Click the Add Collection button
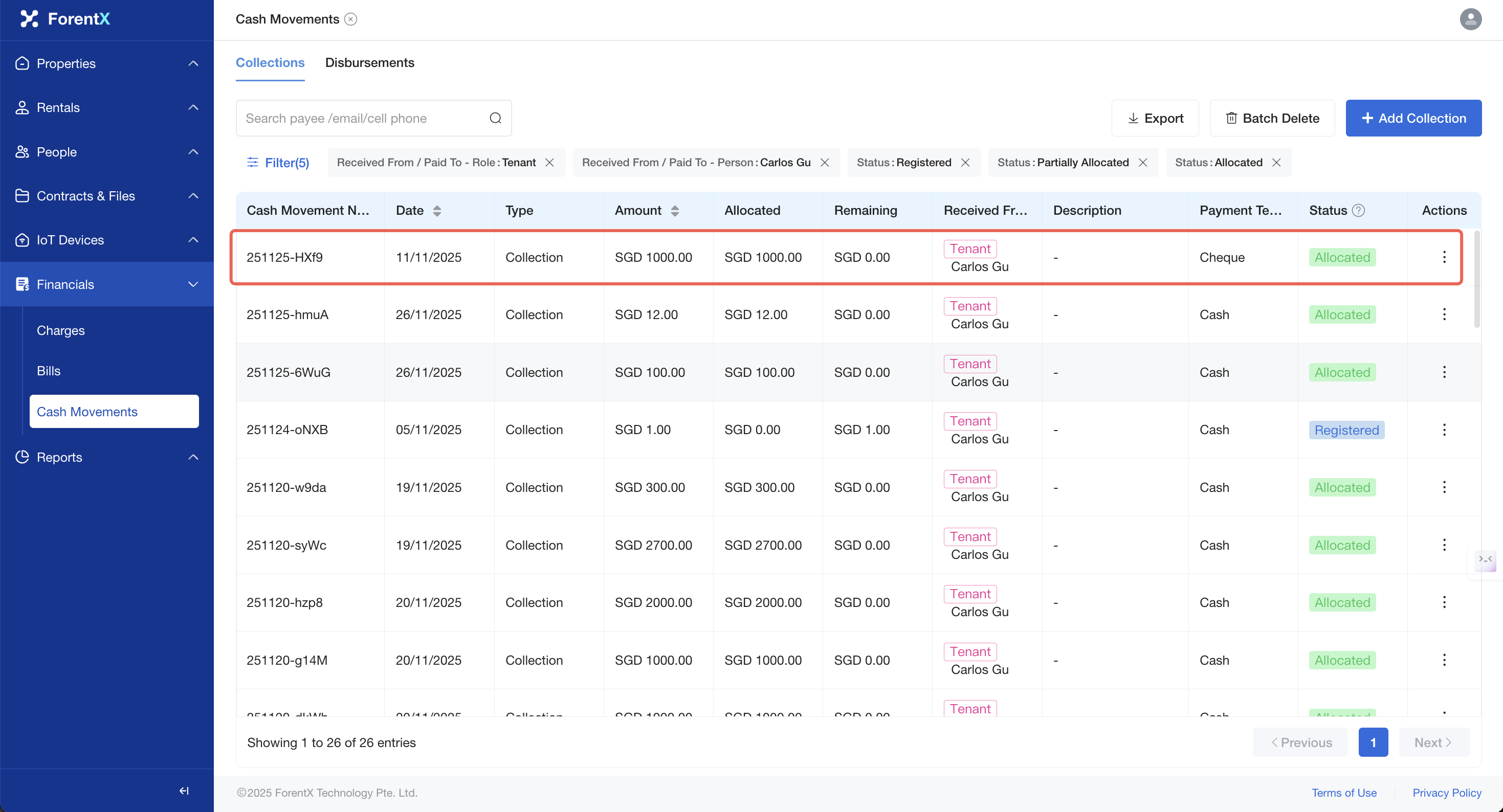Viewport: 1503px width, 812px height. [x=1413, y=119]
